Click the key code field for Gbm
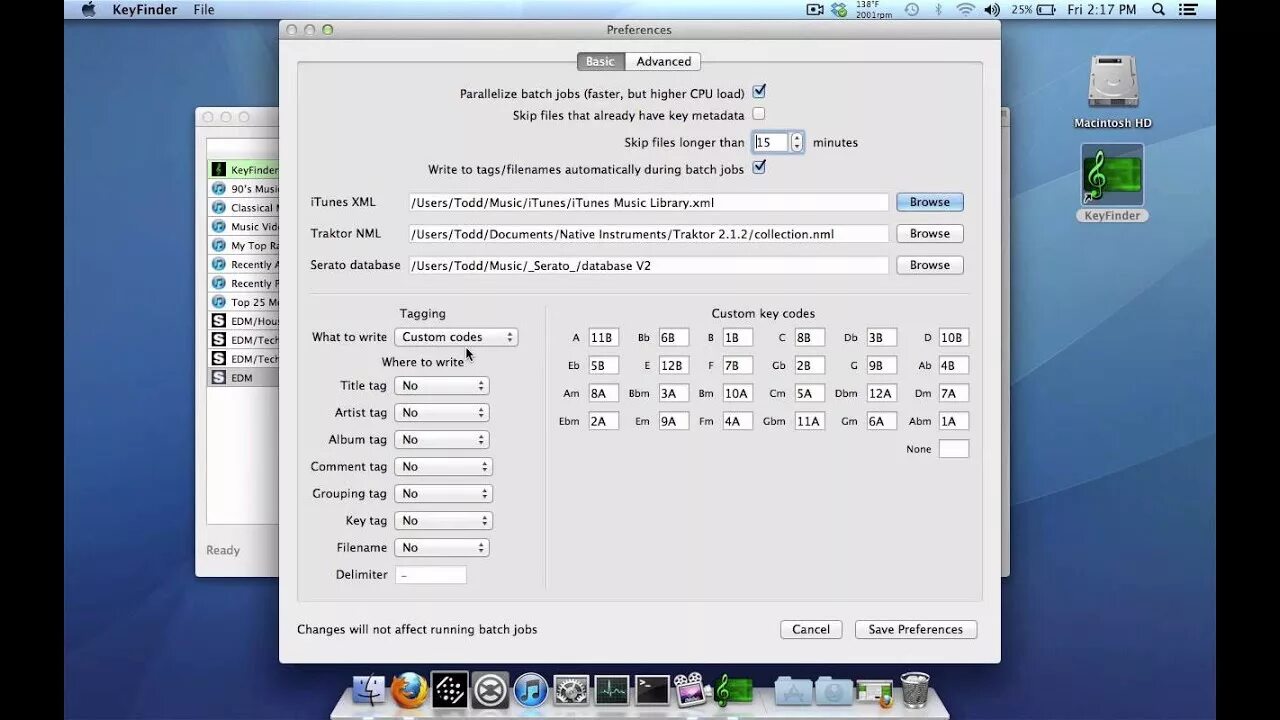The width and height of the screenshot is (1280, 720). pos(809,421)
